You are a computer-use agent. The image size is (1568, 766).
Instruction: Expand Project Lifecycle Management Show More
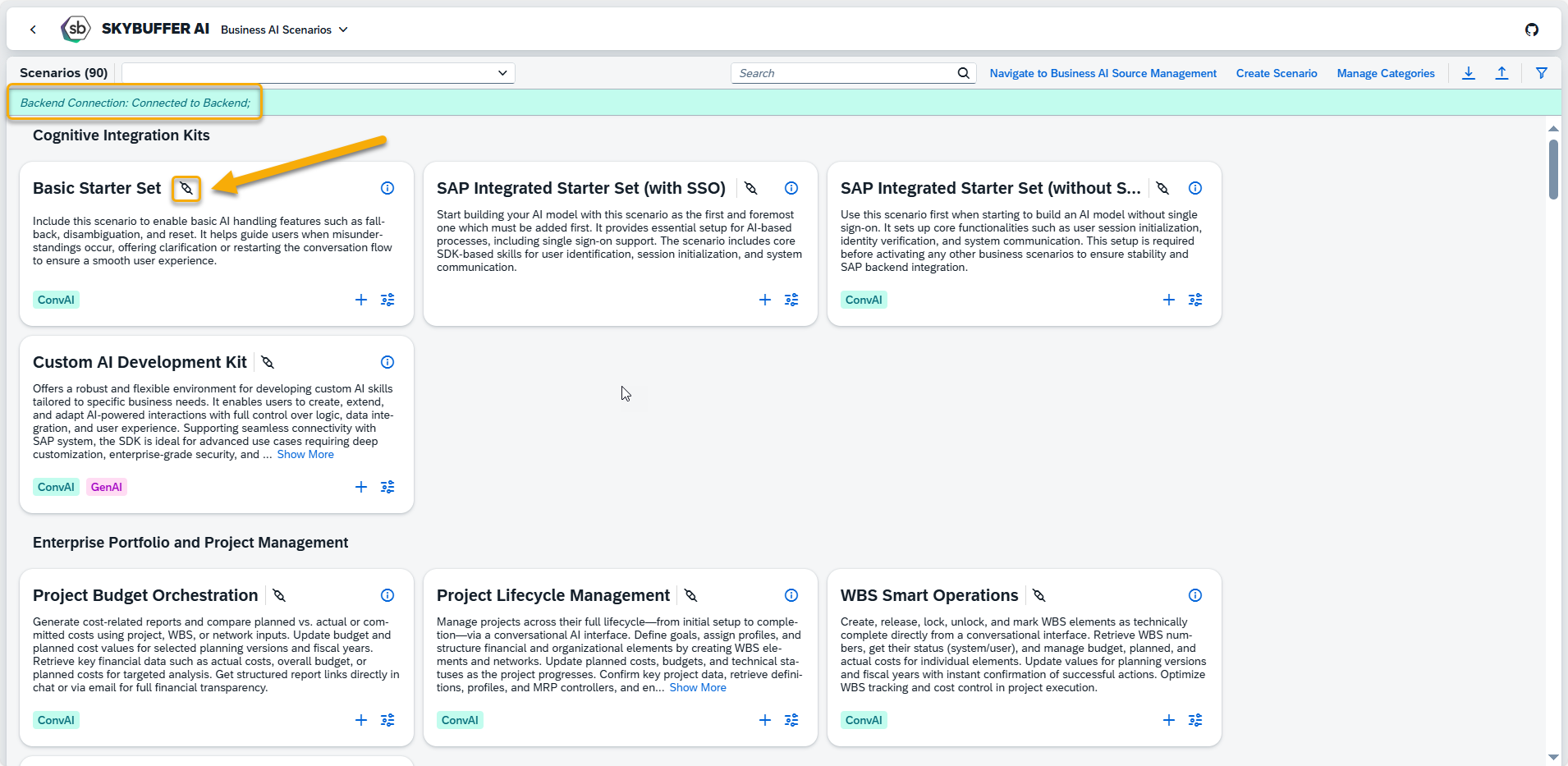[698, 687]
